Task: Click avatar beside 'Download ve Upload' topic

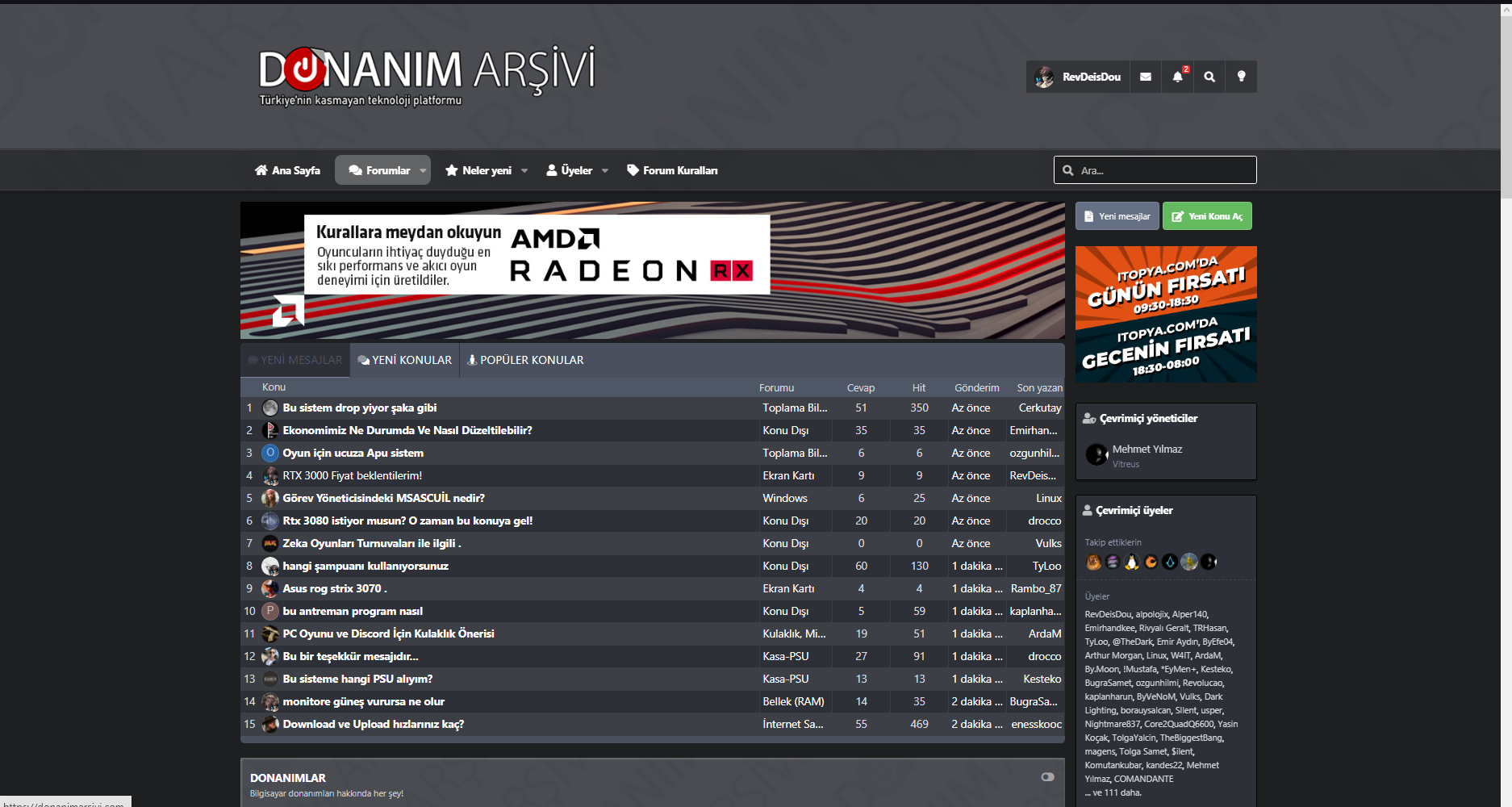Action: pyautogui.click(x=270, y=724)
